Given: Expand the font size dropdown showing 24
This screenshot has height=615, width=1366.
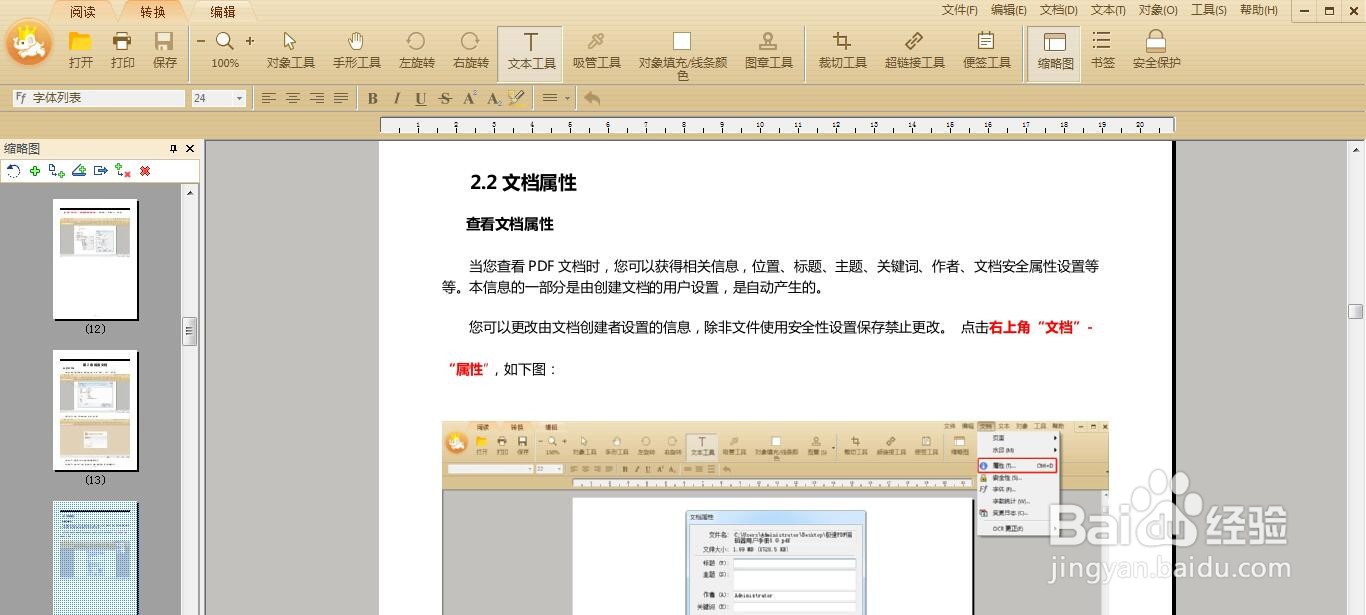Looking at the screenshot, I should click(240, 98).
